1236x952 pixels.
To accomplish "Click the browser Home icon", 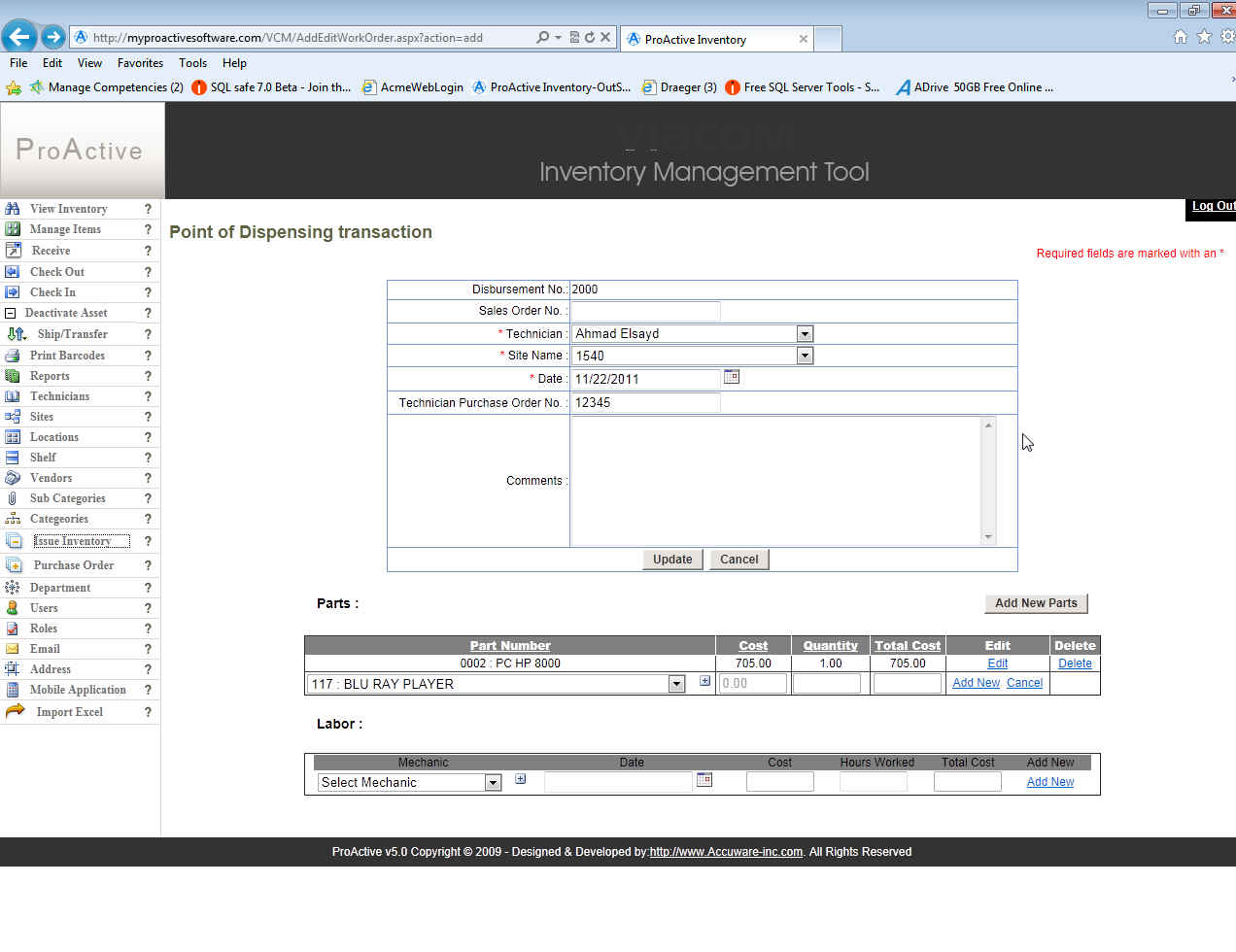I will coord(1180,37).
